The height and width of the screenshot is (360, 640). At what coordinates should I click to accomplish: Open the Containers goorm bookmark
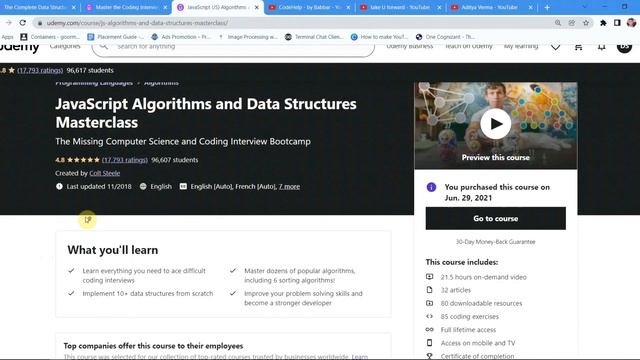pyautogui.click(x=50, y=37)
